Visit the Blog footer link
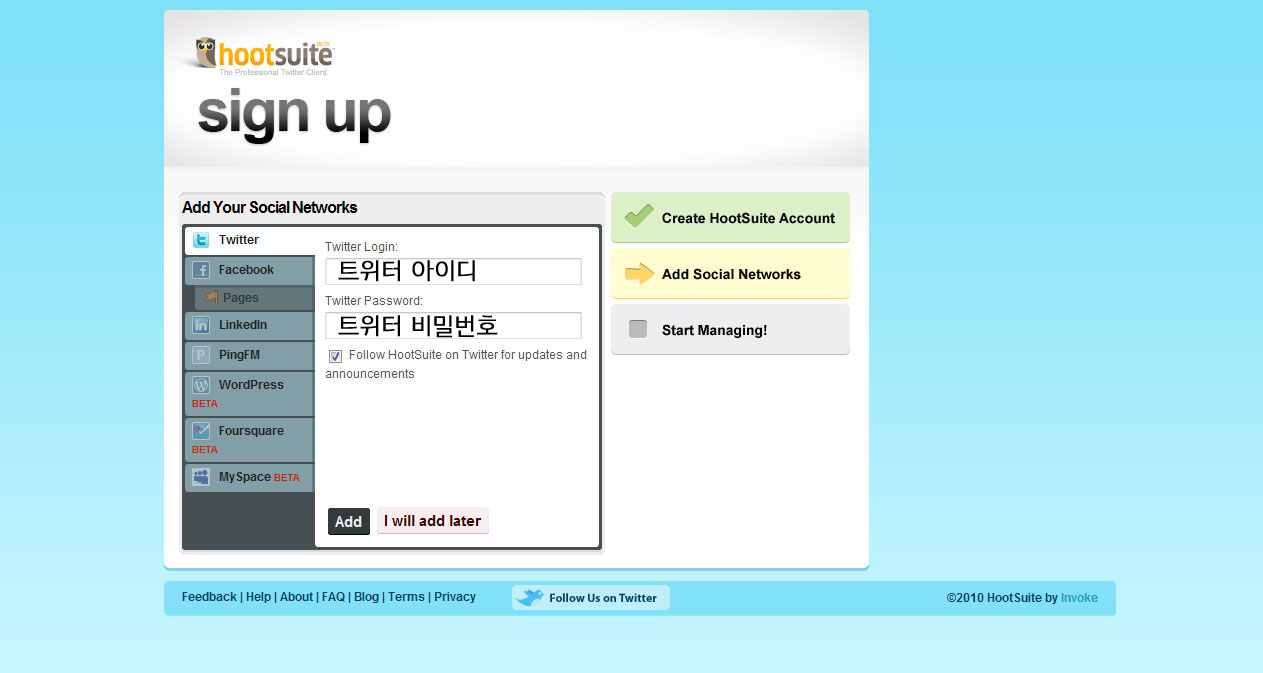The width and height of the screenshot is (1263, 673). tap(367, 597)
